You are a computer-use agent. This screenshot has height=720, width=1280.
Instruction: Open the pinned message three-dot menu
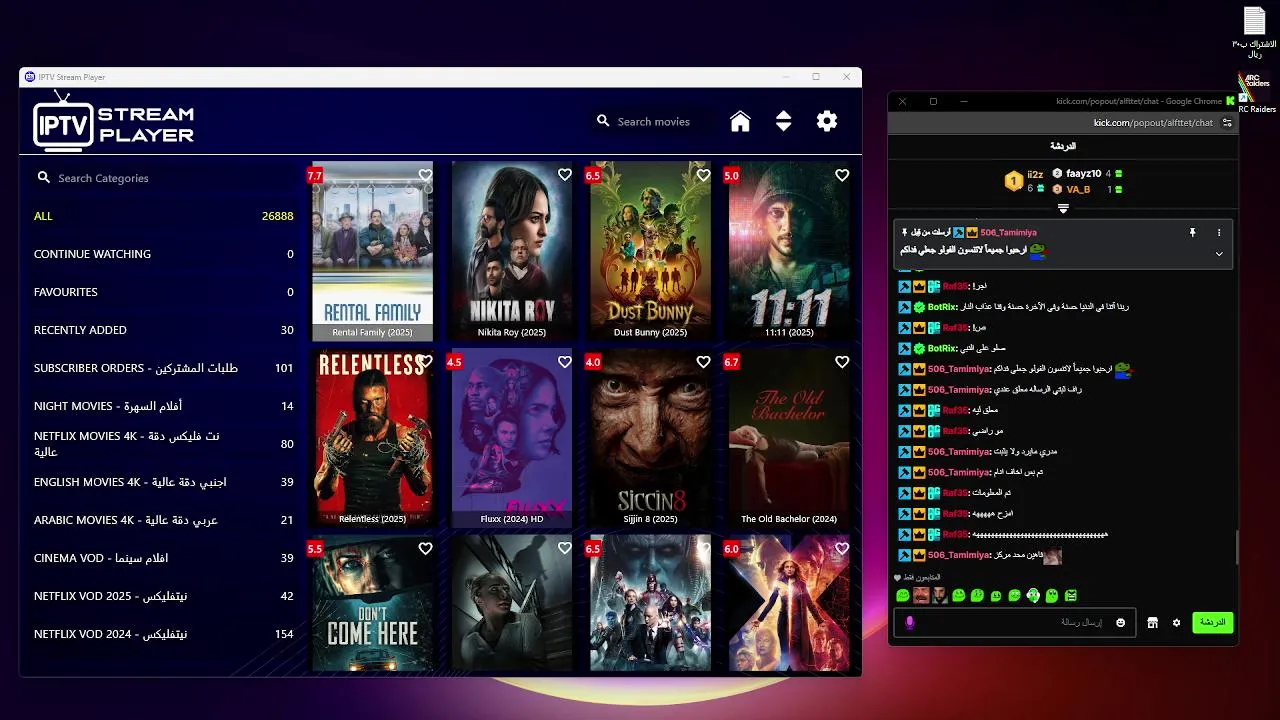1219,232
